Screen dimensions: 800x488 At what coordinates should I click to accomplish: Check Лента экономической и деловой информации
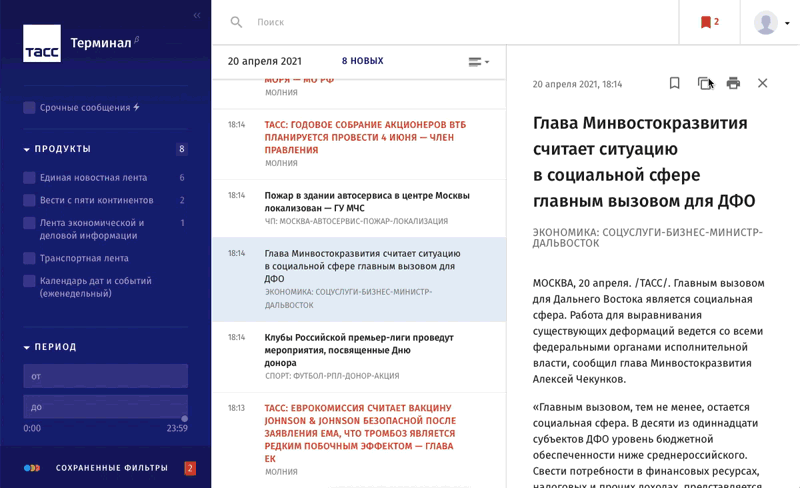click(29, 223)
